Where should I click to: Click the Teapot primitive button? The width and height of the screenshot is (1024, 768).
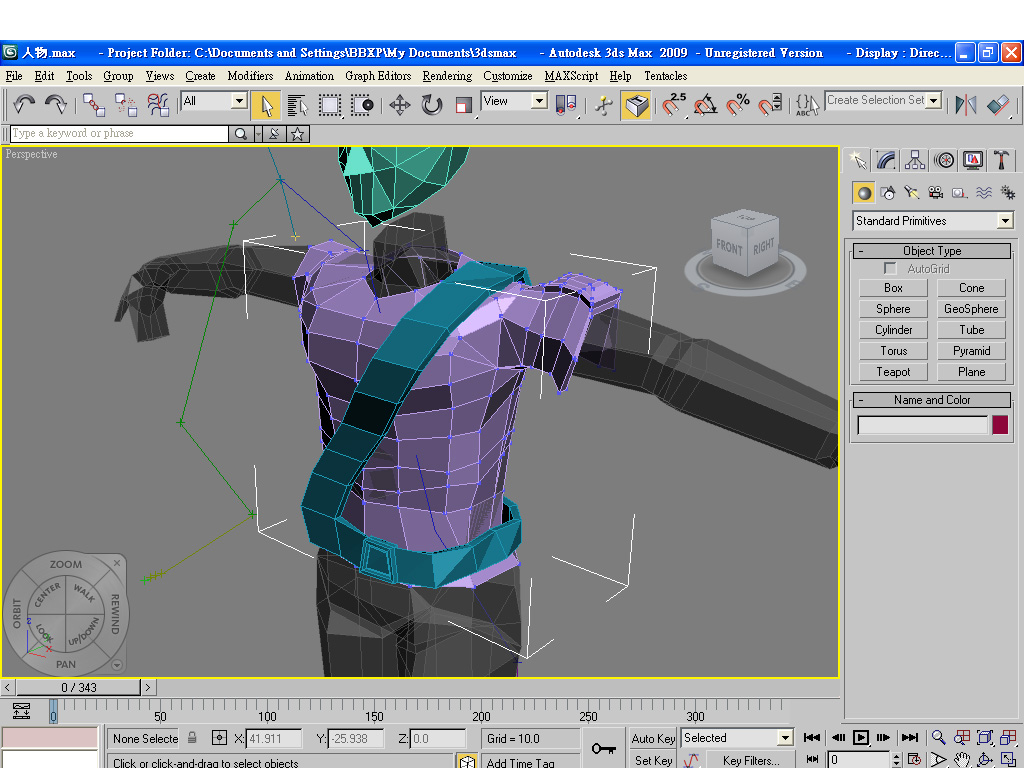tap(893, 372)
